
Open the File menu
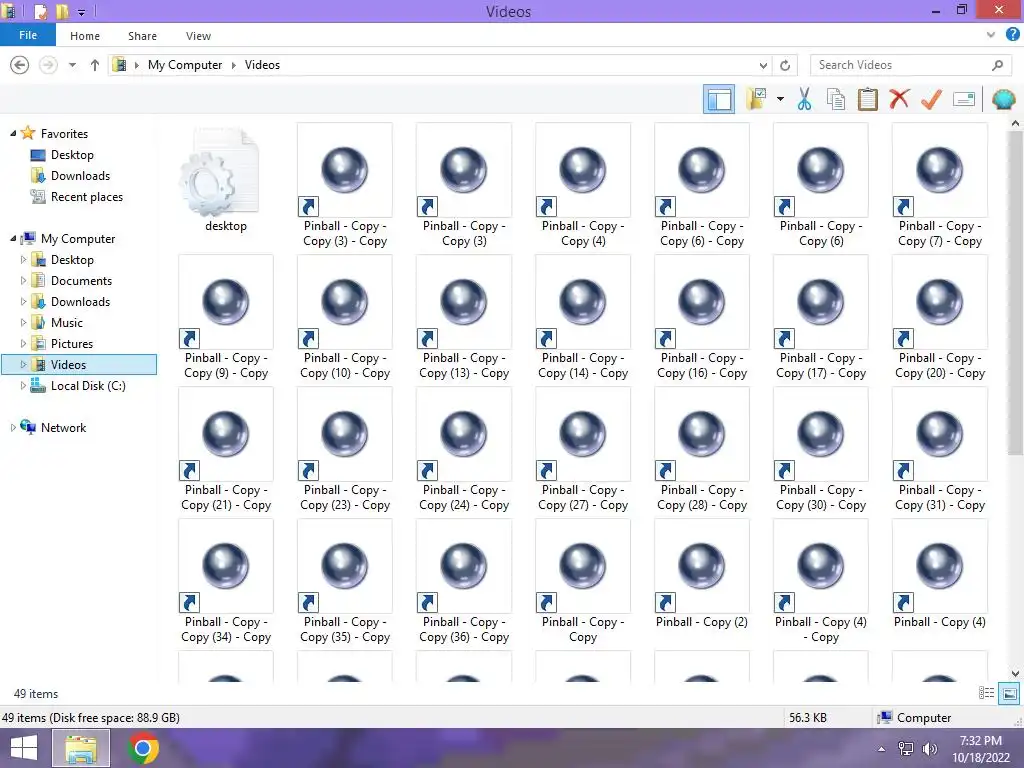[27, 35]
